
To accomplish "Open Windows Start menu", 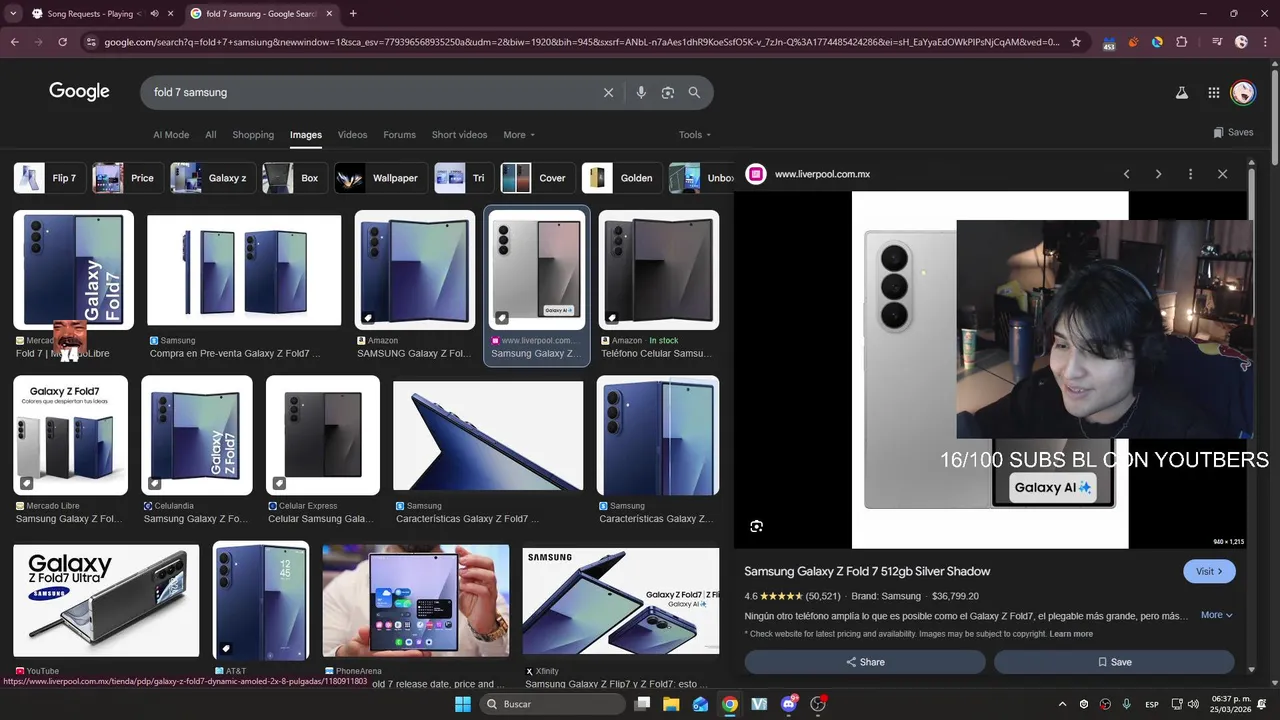I will [463, 704].
